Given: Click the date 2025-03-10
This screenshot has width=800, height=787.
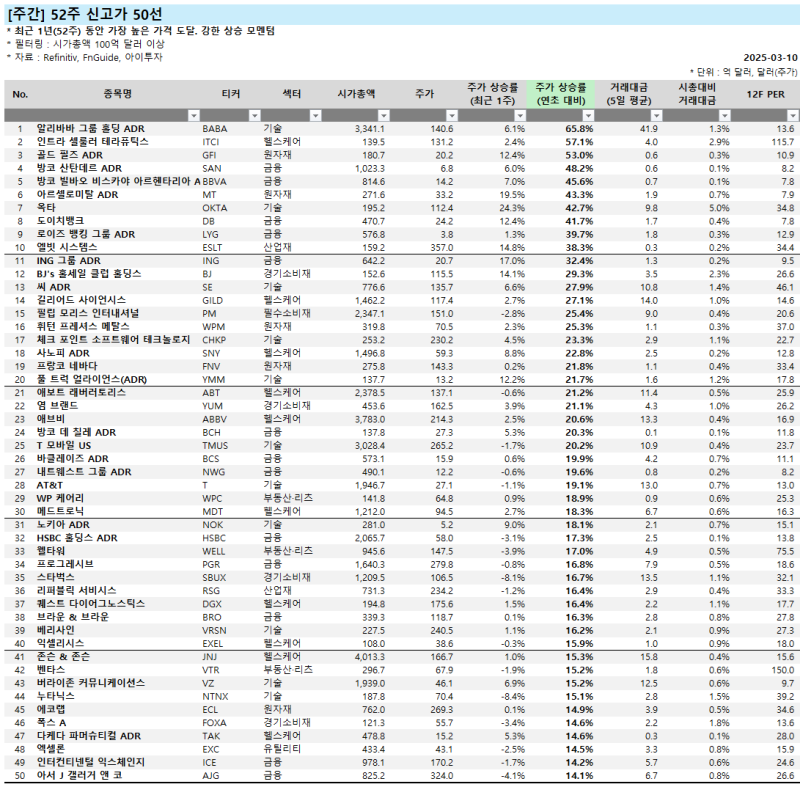Looking at the screenshot, I should pyautogui.click(x=770, y=58).
